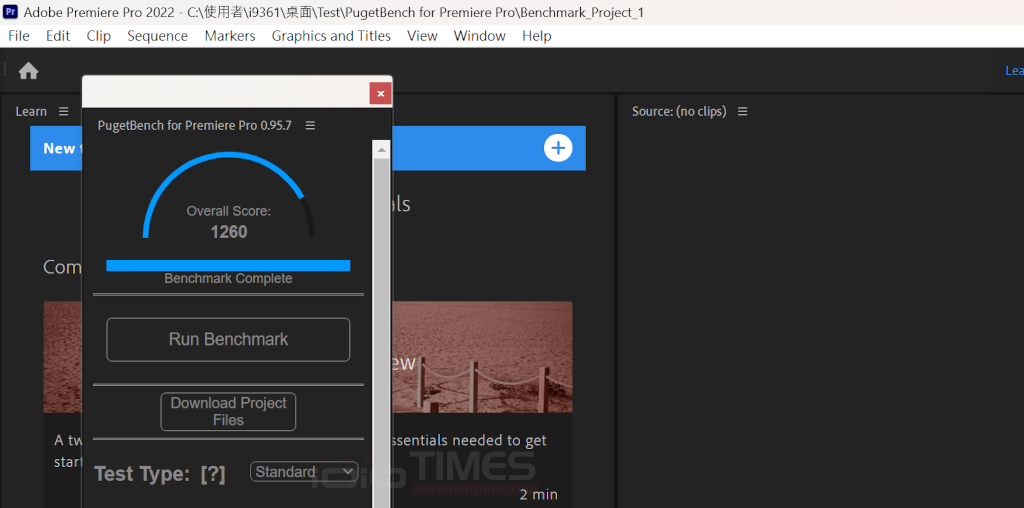The height and width of the screenshot is (508, 1024).
Task: Open PugetBench panel menu icon
Action: [310, 125]
